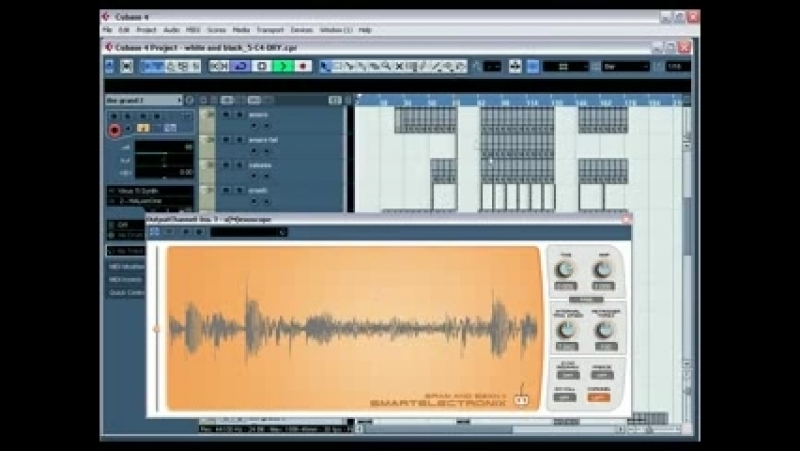Mute the snare fat track
Screen dimensions: 800x451
(x=226, y=140)
